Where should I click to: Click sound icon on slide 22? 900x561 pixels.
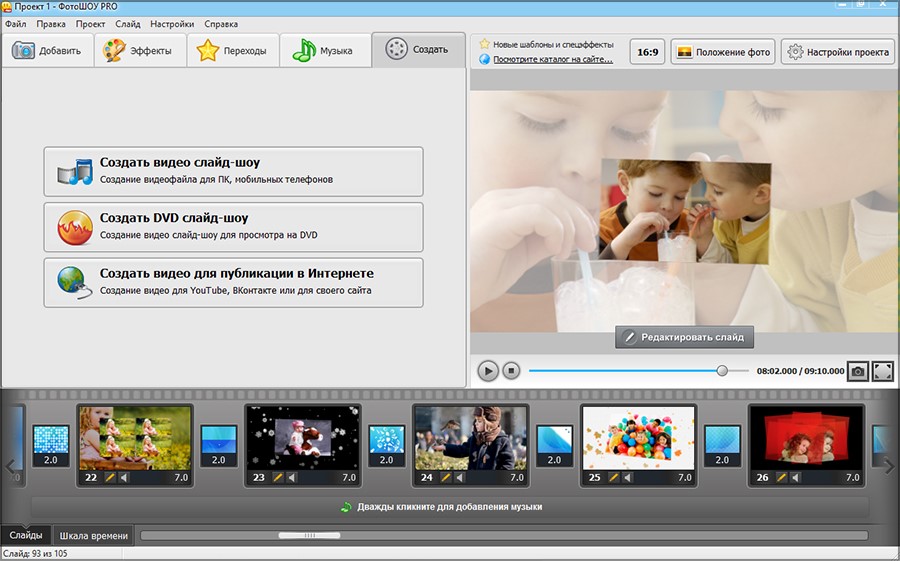point(124,477)
